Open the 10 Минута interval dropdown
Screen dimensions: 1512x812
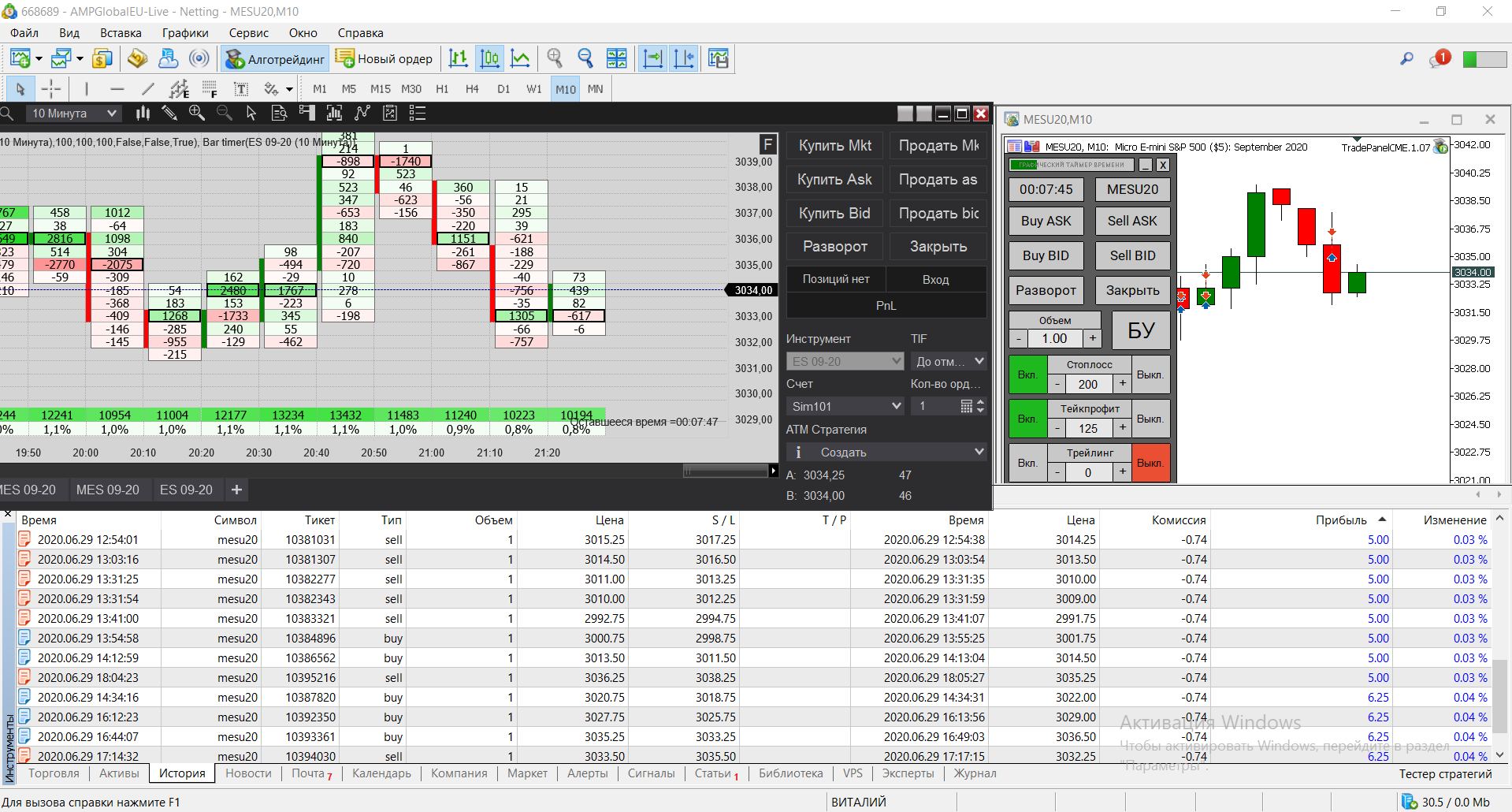pos(73,114)
